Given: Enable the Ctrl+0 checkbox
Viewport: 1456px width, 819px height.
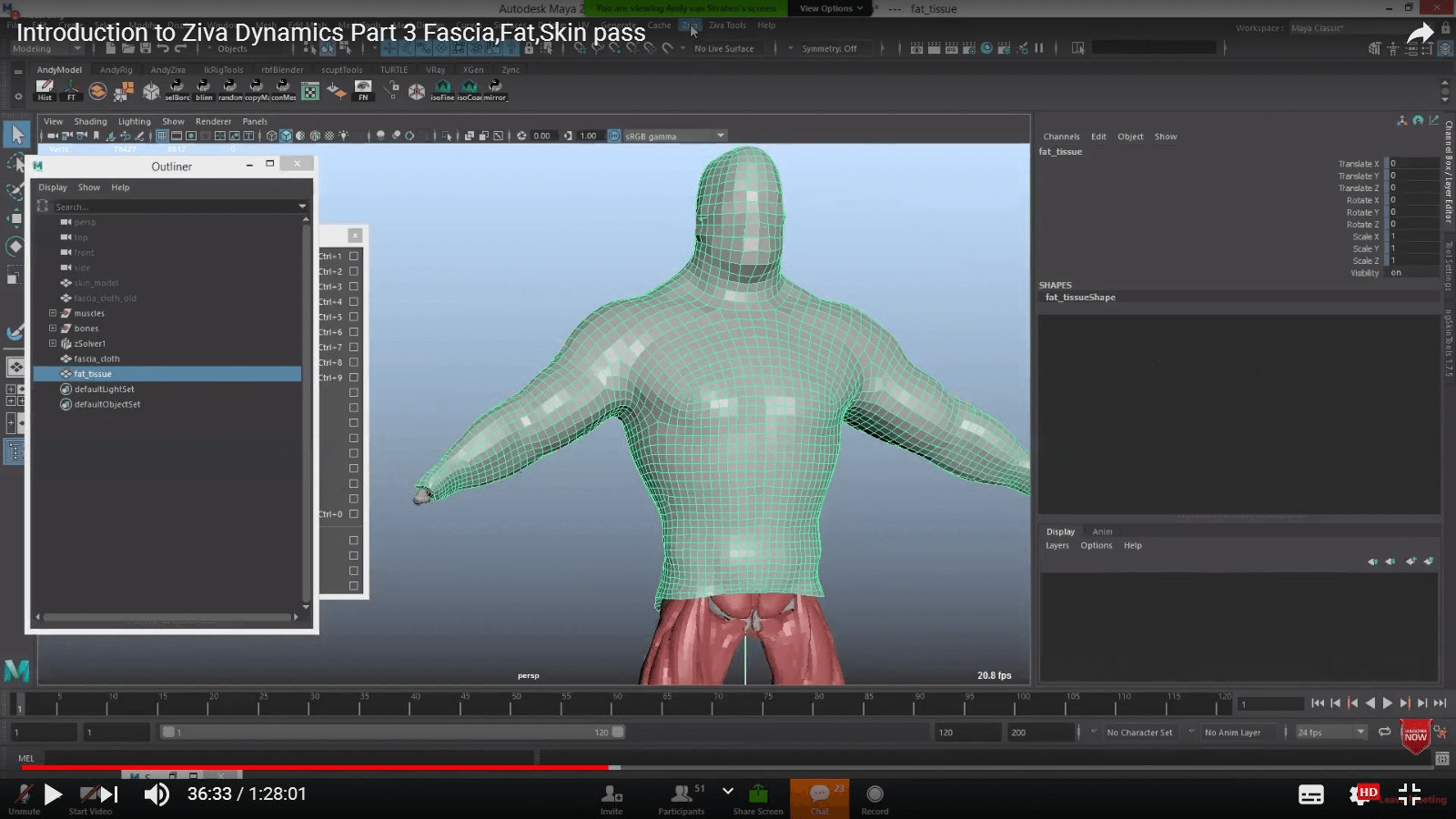Looking at the screenshot, I should (354, 514).
